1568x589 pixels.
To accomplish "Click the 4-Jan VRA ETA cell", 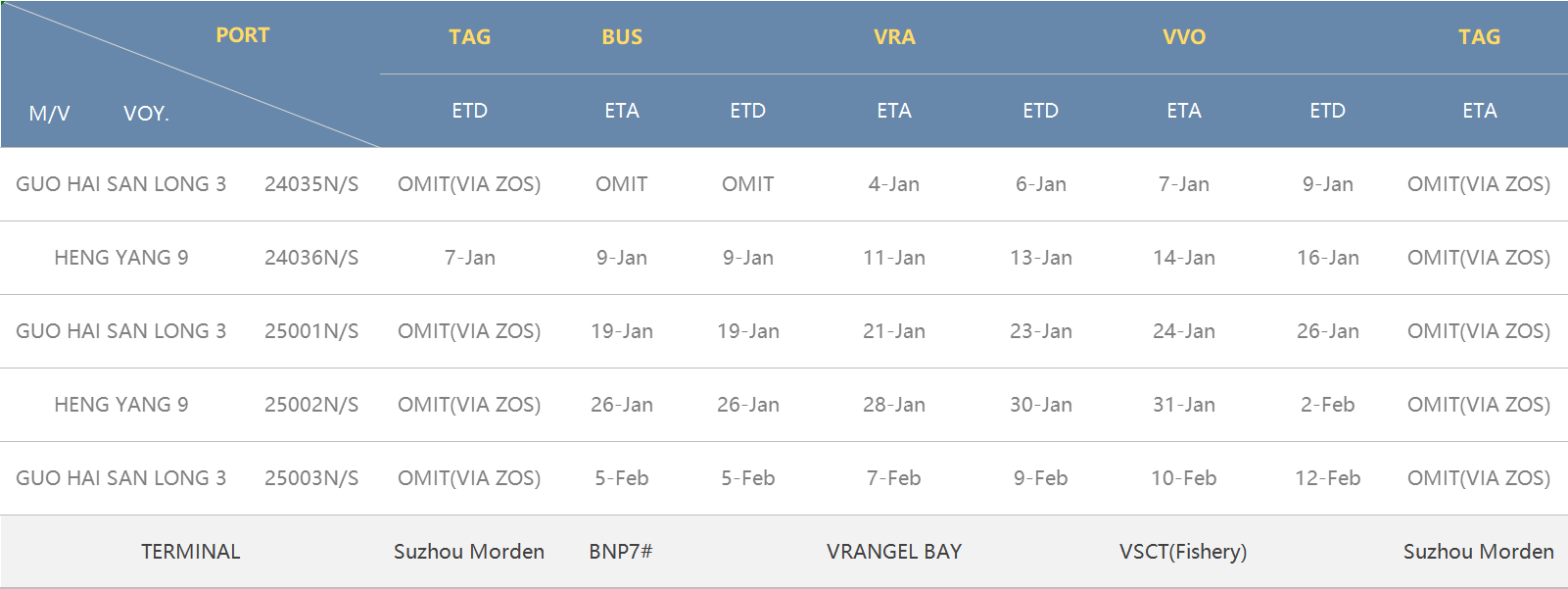I will (x=894, y=184).
